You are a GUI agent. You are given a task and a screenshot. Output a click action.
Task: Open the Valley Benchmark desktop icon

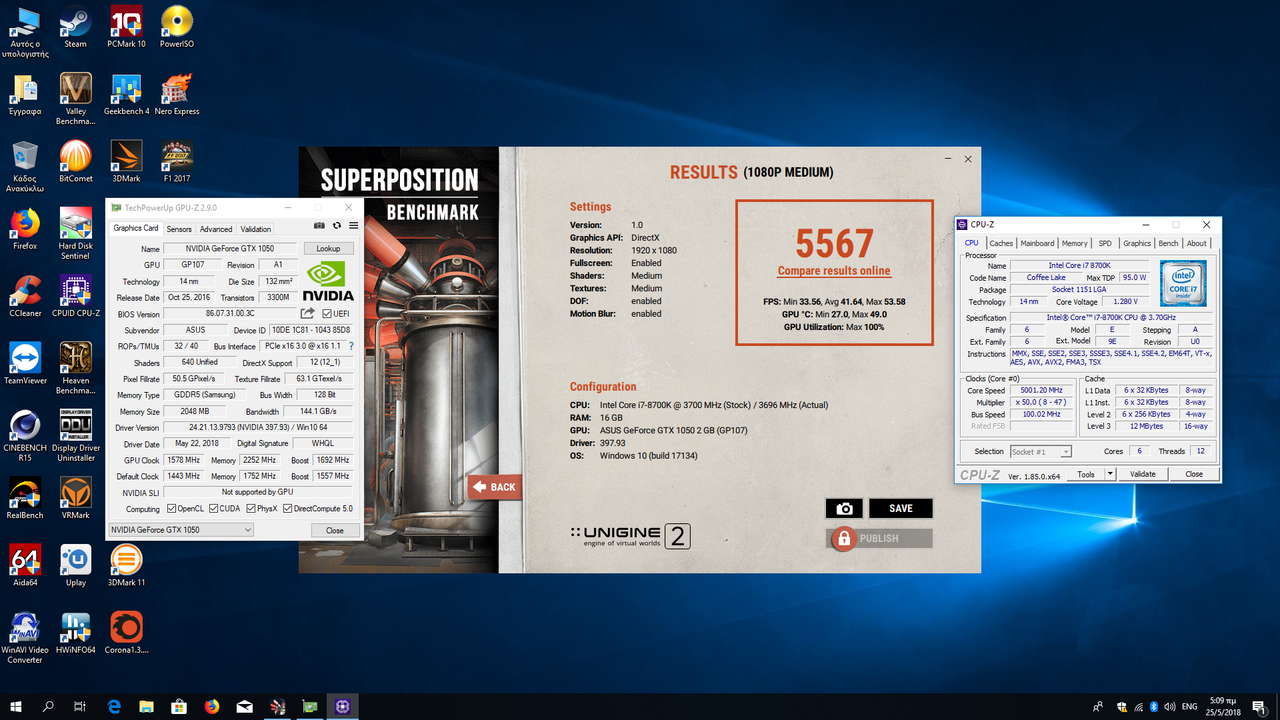(x=75, y=99)
